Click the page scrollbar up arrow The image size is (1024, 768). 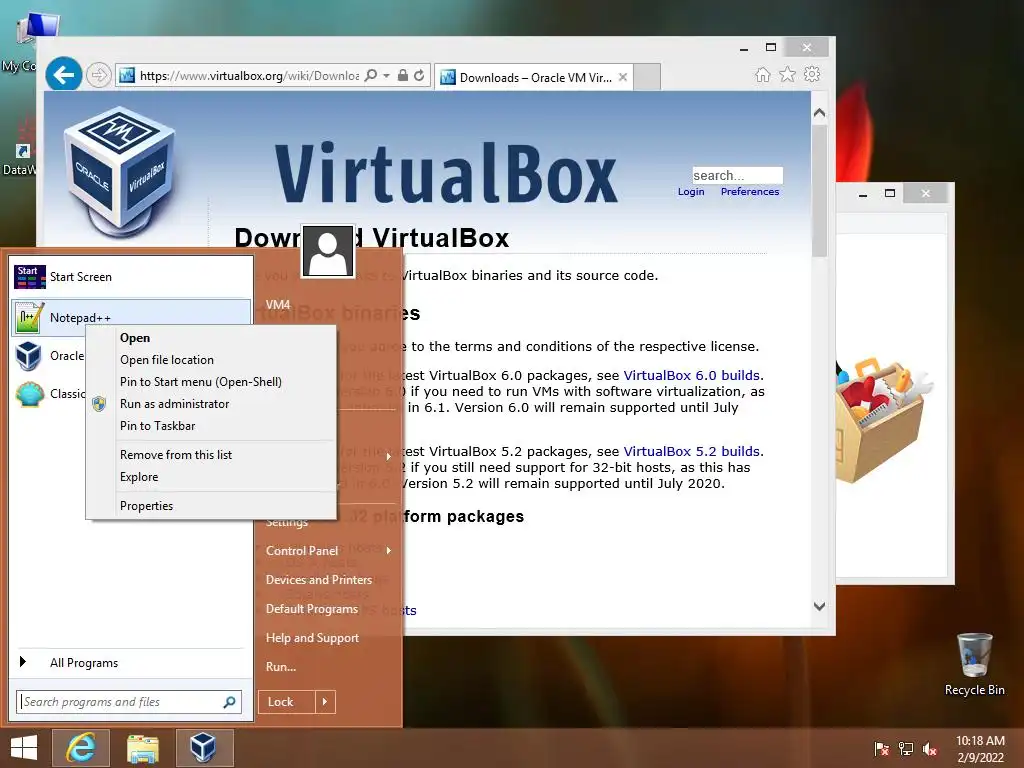(x=820, y=112)
